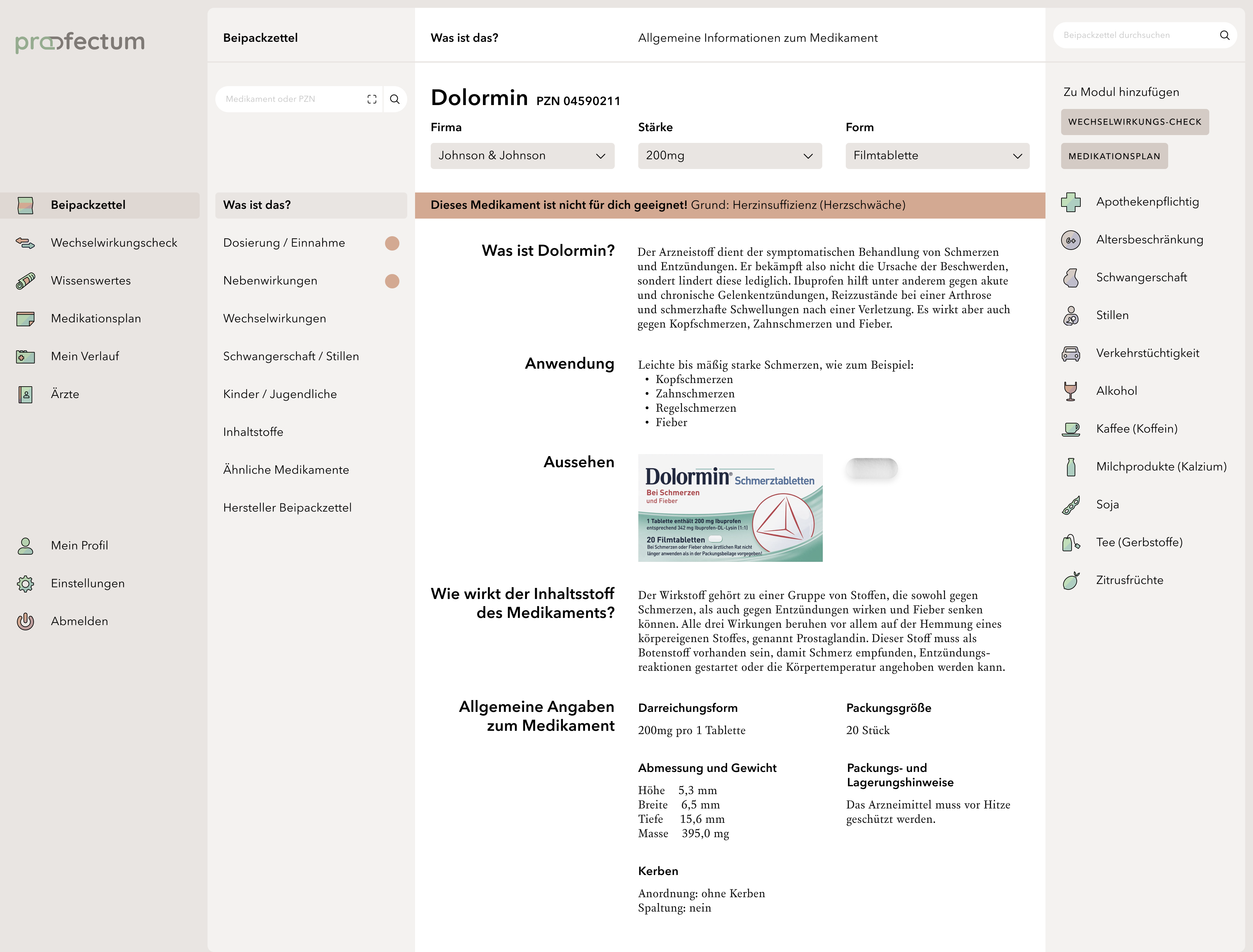Open Wechselwirkungscheck via its arrows icon
1253x952 pixels.
[25, 243]
